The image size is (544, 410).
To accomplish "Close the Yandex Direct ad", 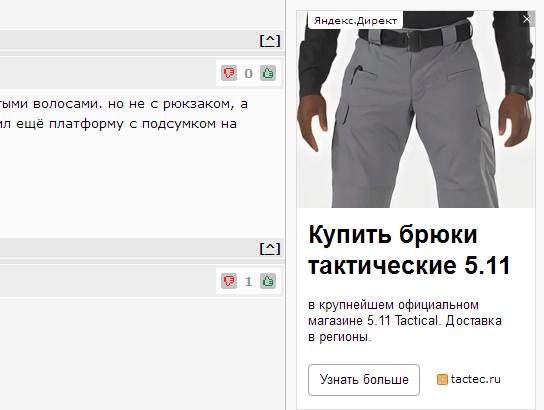I will pyautogui.click(x=527, y=19).
